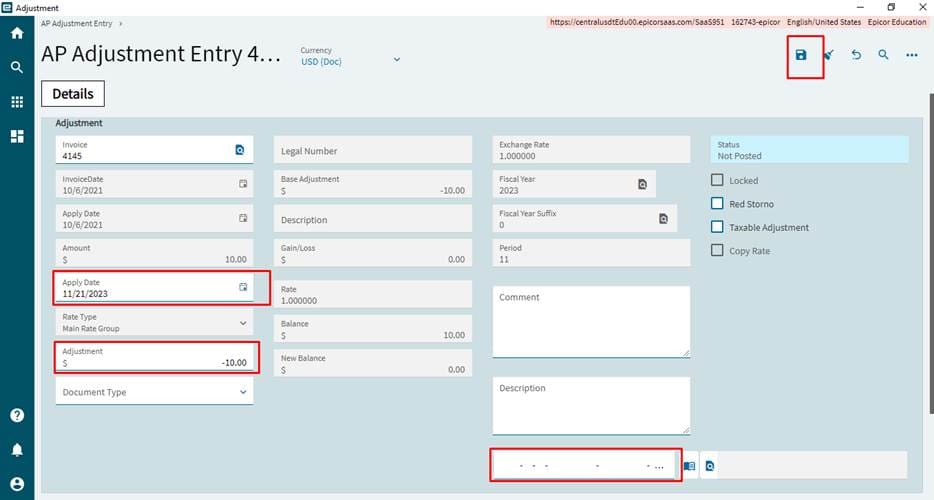Click the Exchange Rate value 1.000000
Viewport: 934px width, 500px height.
pos(517,156)
